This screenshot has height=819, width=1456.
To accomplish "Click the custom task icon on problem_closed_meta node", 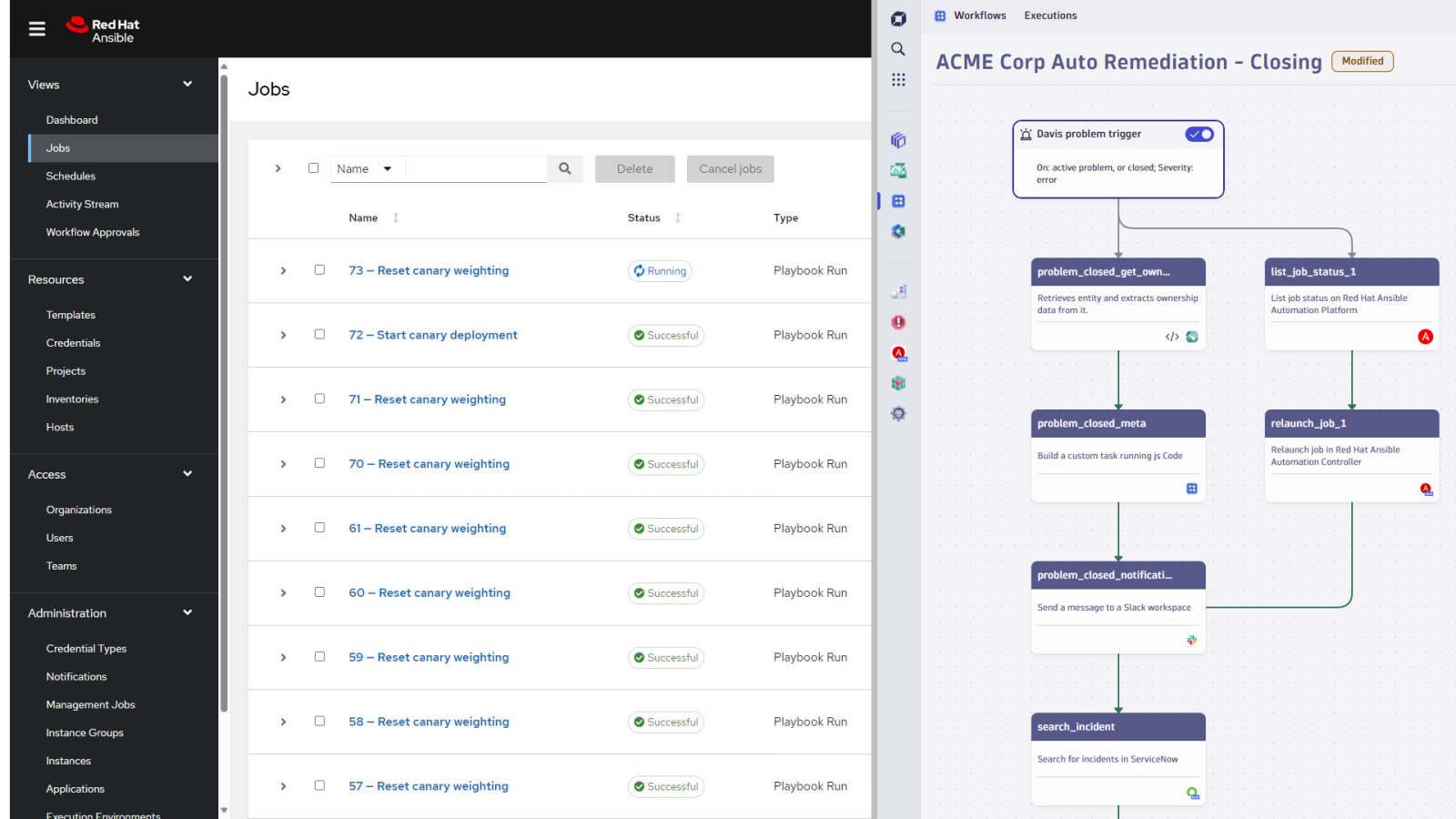I will click(x=1192, y=488).
